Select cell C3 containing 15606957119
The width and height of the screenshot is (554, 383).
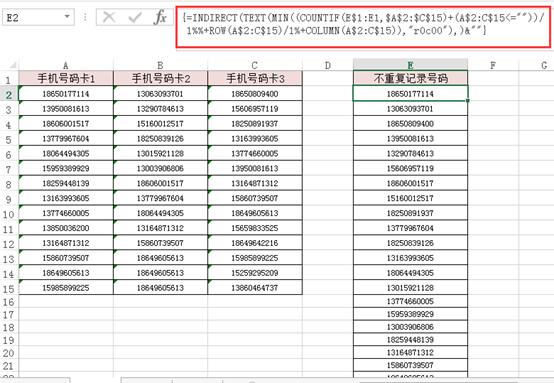(255, 108)
